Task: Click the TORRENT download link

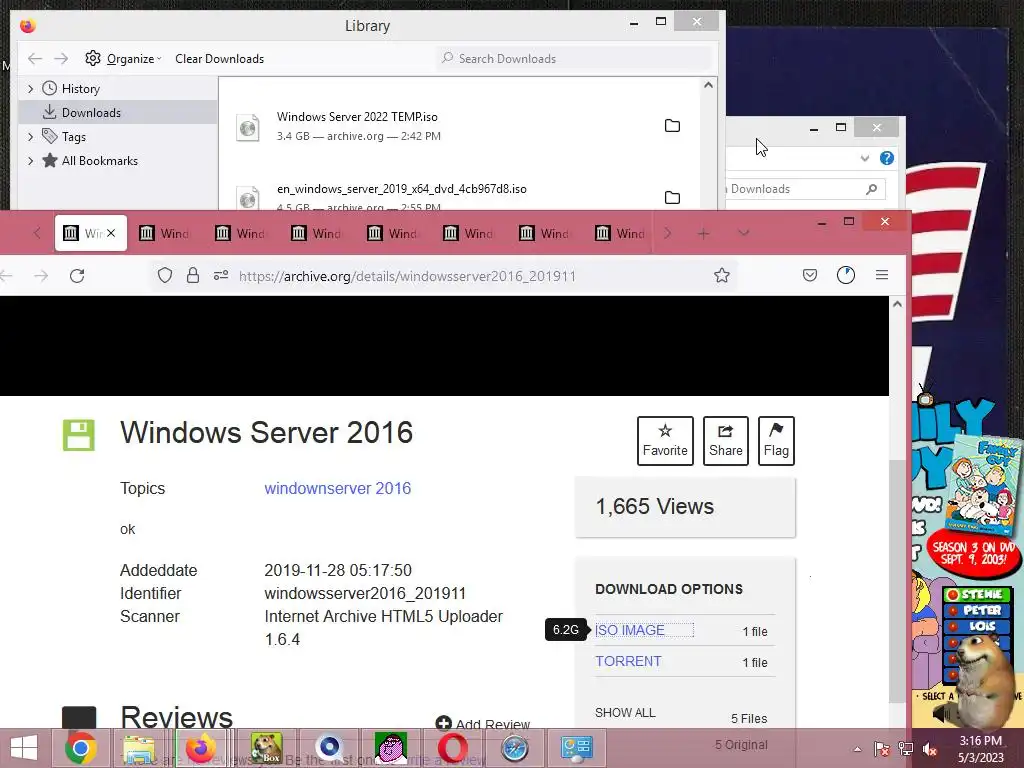Action: 628,661
